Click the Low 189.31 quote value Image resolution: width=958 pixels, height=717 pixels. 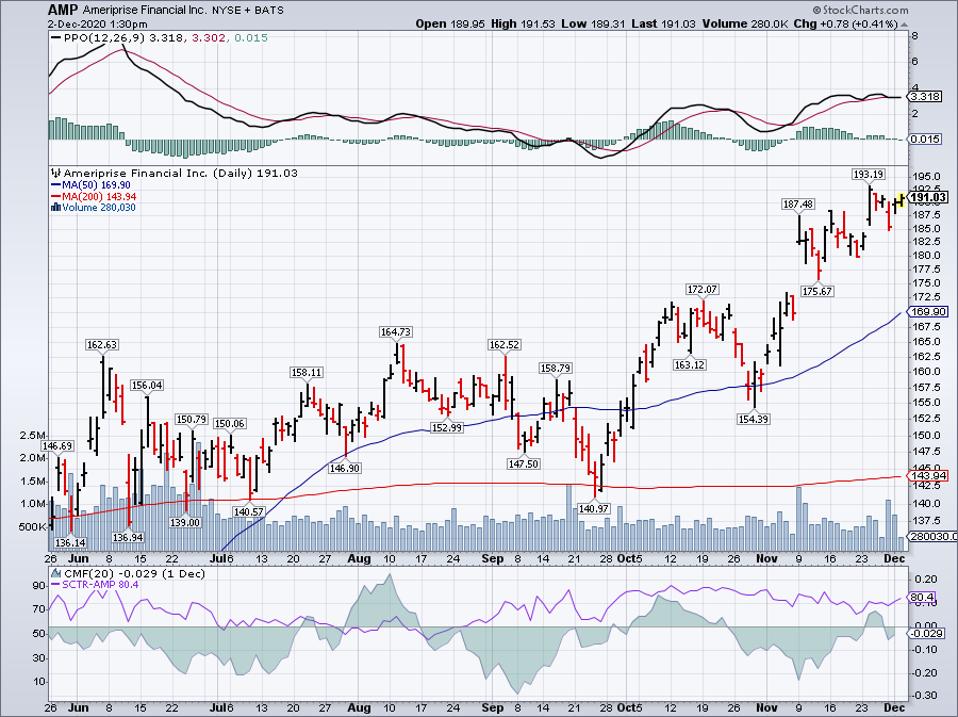point(591,24)
